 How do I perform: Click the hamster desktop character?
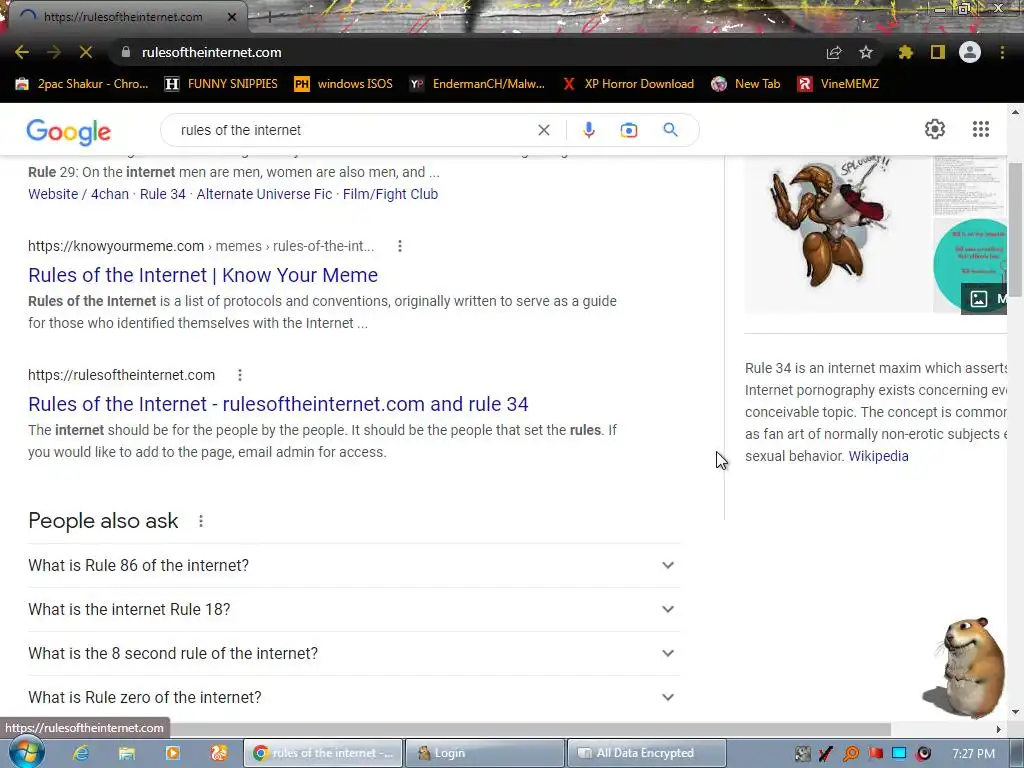click(967, 668)
